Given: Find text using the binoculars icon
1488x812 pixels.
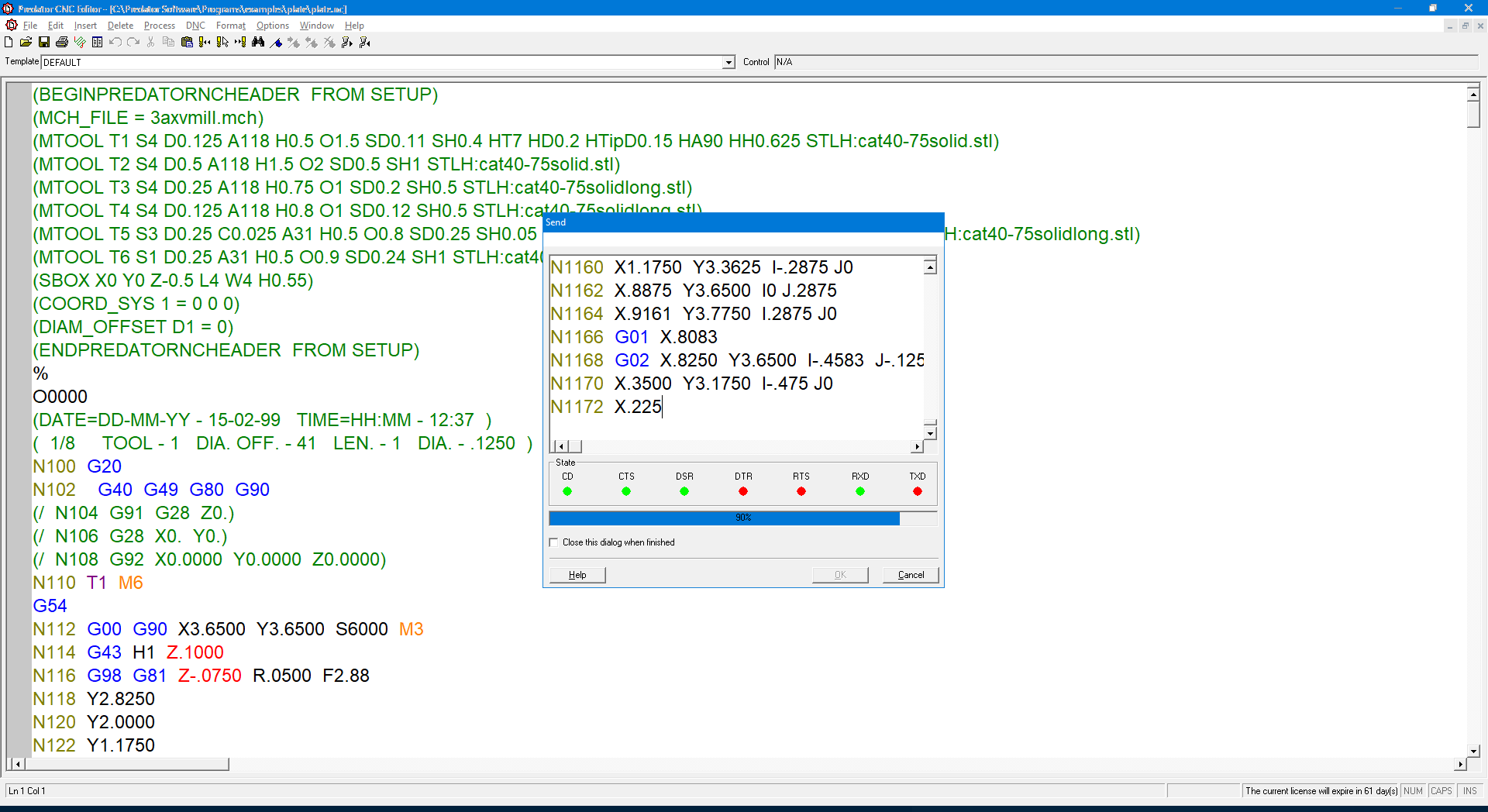Looking at the screenshot, I should pyautogui.click(x=258, y=43).
